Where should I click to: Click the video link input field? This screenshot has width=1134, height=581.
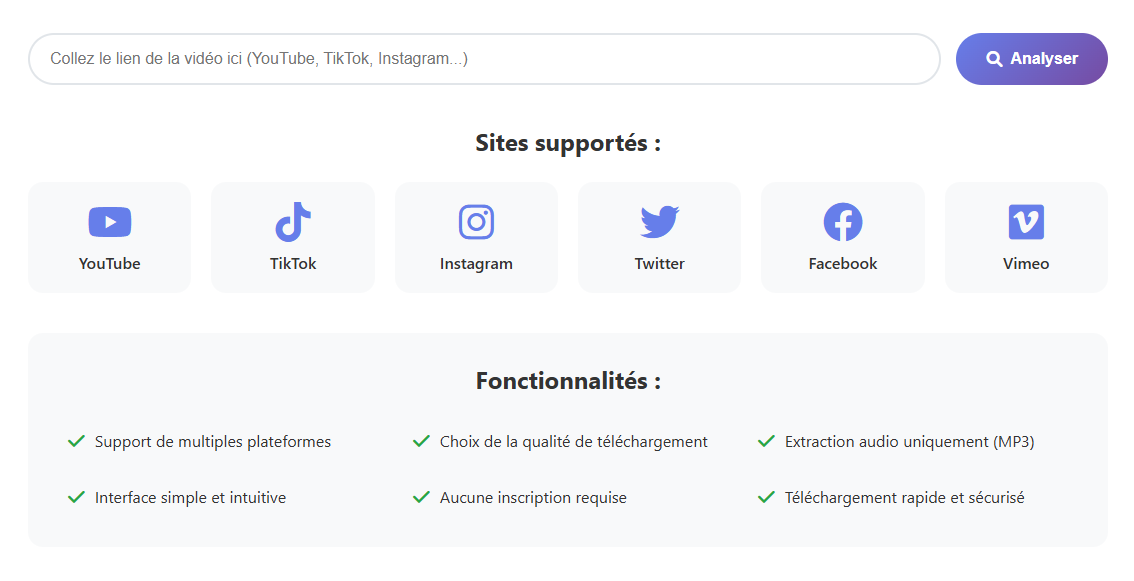(x=485, y=59)
